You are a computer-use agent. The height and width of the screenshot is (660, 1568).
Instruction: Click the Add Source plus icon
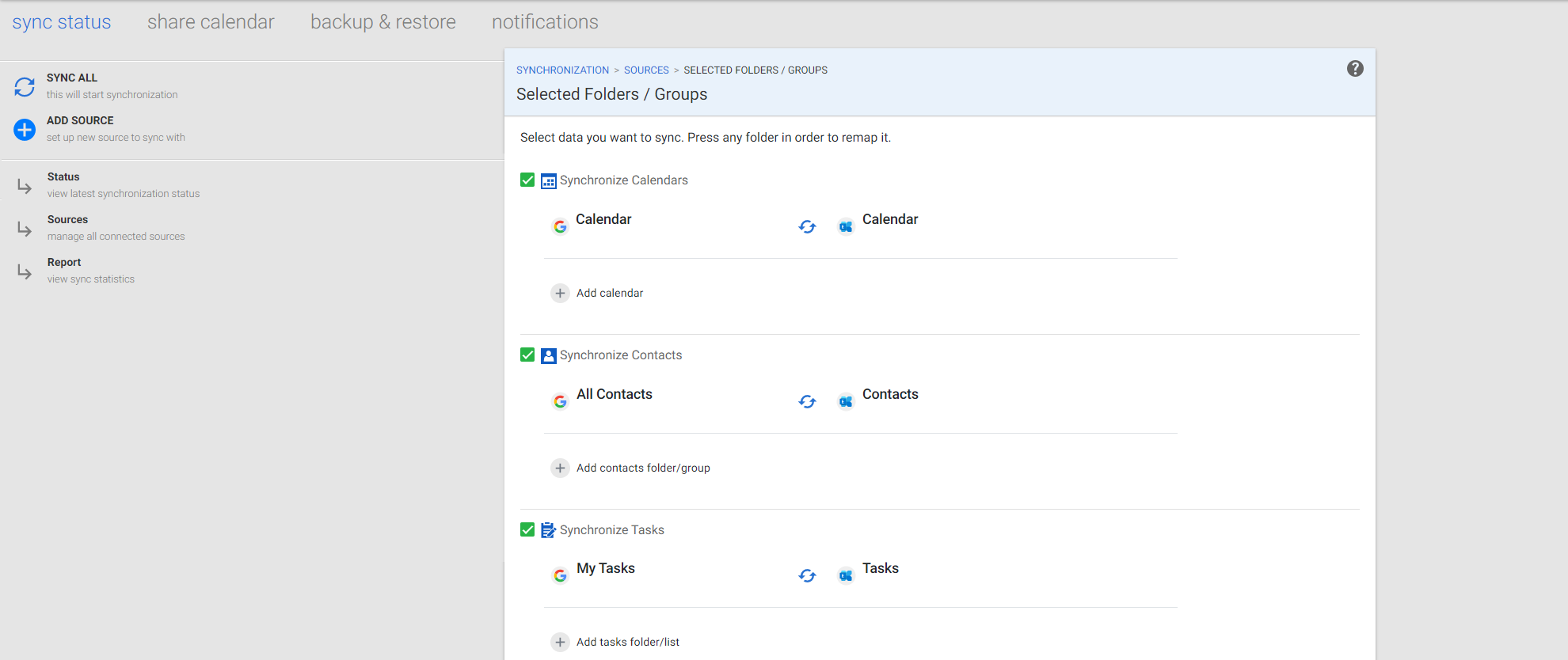25,130
